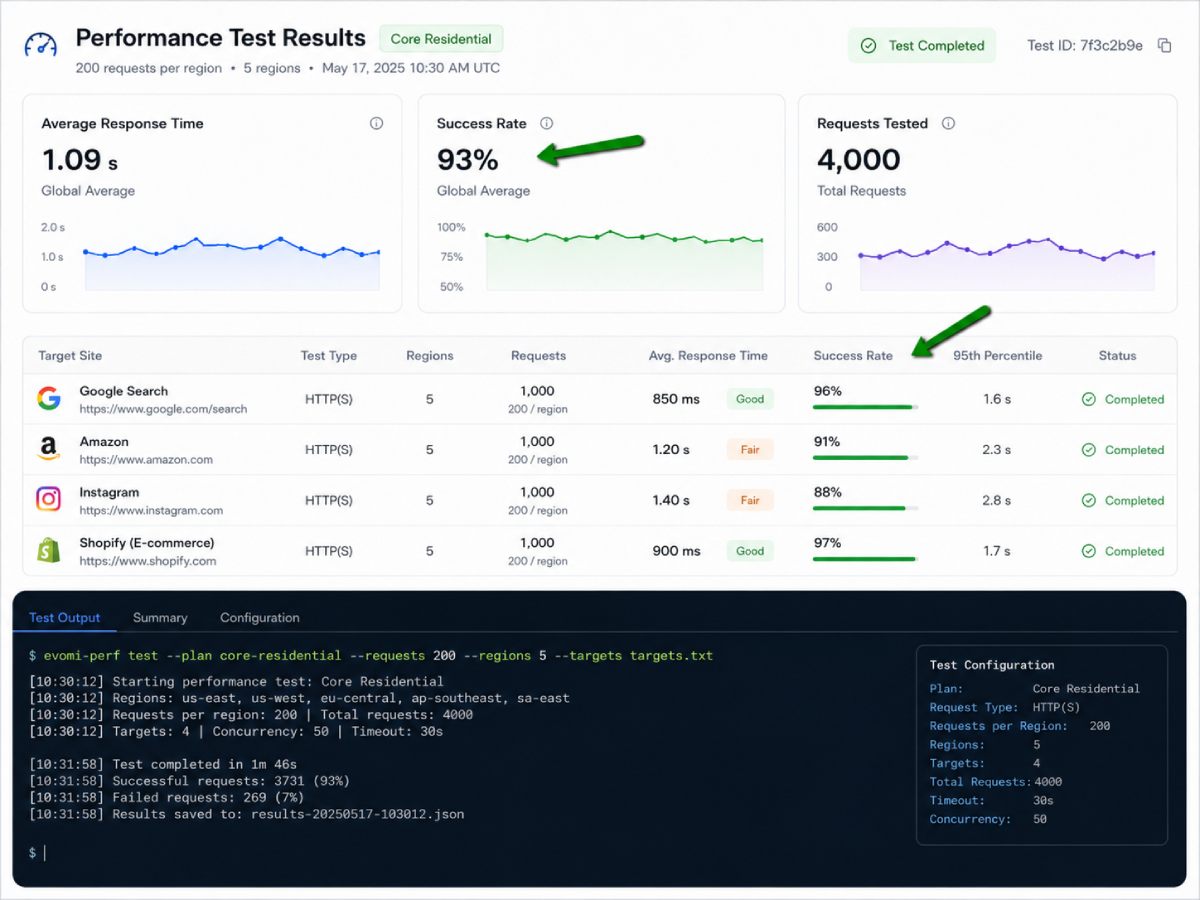This screenshot has width=1200, height=900.
Task: Click the Google Search logo icon
Action: click(48, 399)
